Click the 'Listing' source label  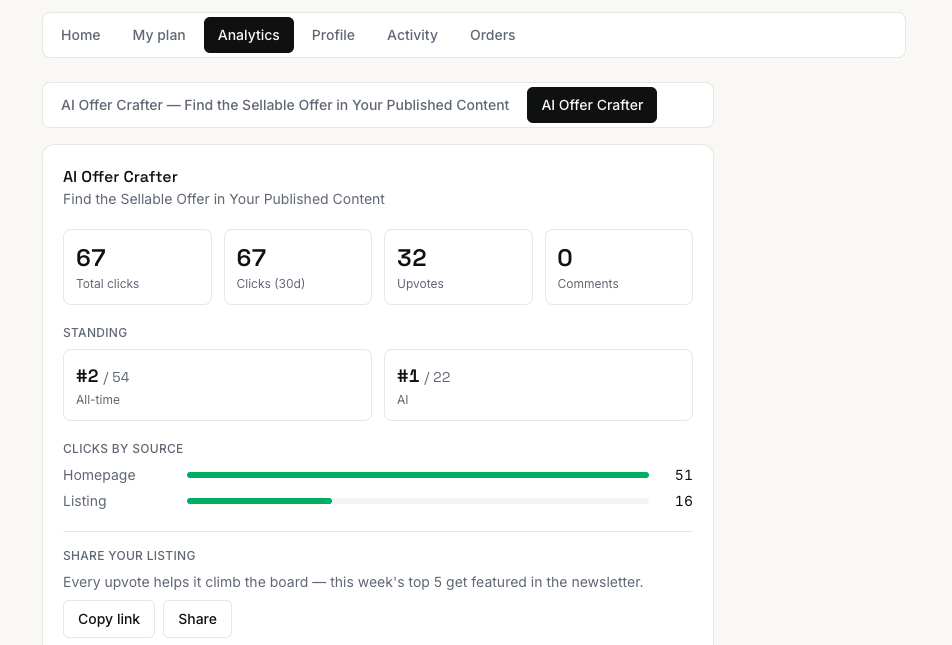coord(85,501)
